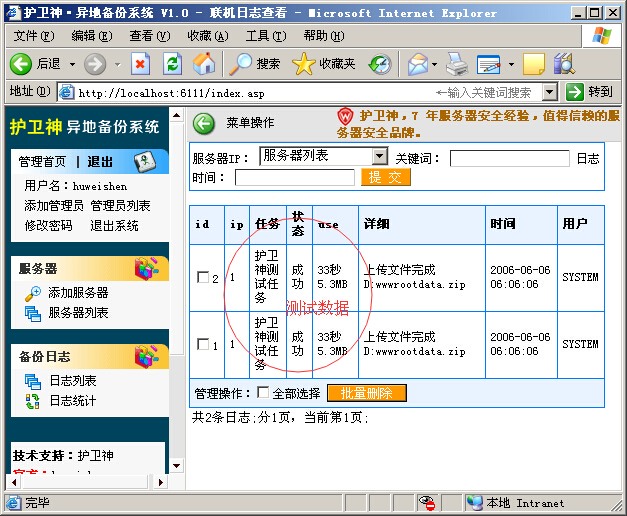Image resolution: width=627 pixels, height=516 pixels.
Task: Check the checkbox for log id 1
Action: (x=203, y=344)
